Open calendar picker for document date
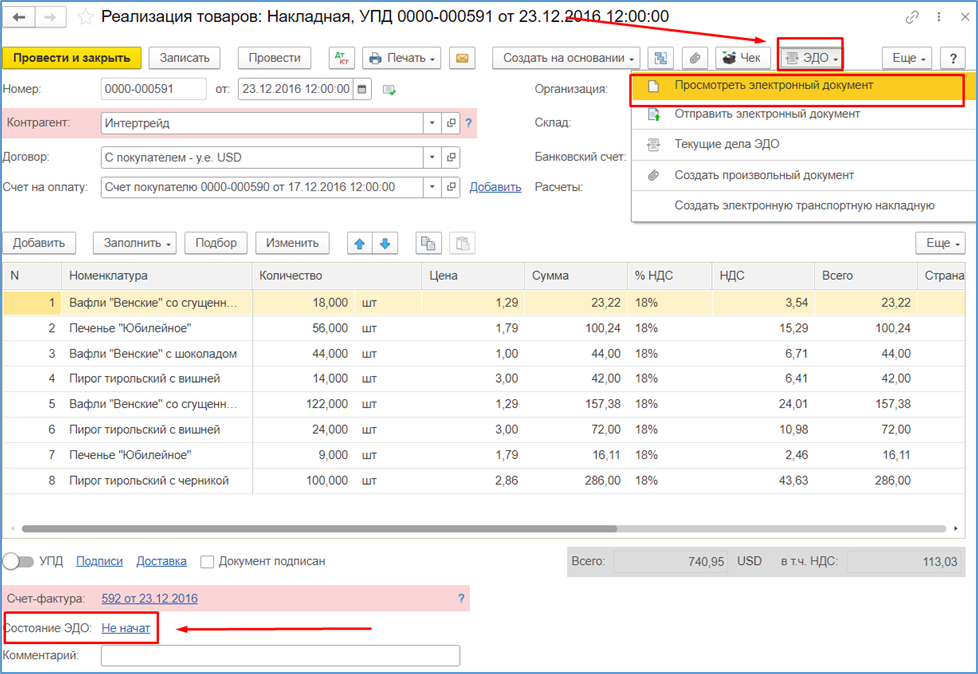Image resolution: width=978 pixels, height=674 pixels. coord(362,89)
